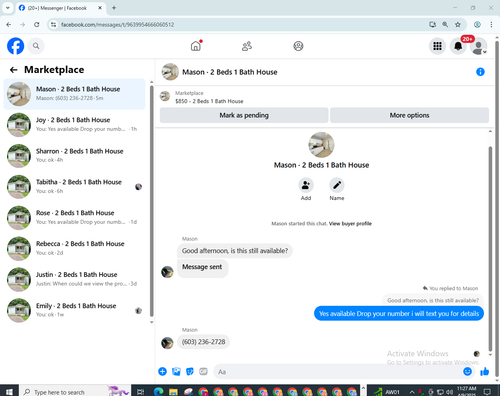Click the Name edit pencil icon
Image resolution: width=500 pixels, height=396 pixels.
pos(337,185)
